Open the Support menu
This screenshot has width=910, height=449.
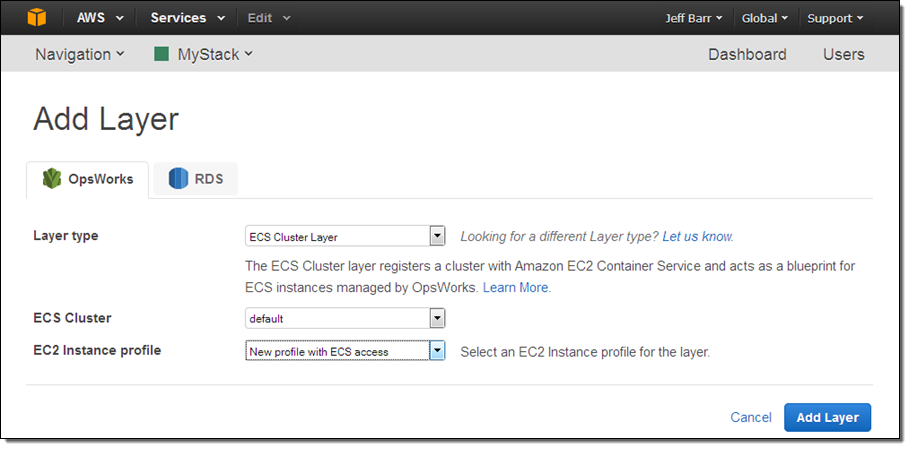click(x=836, y=18)
